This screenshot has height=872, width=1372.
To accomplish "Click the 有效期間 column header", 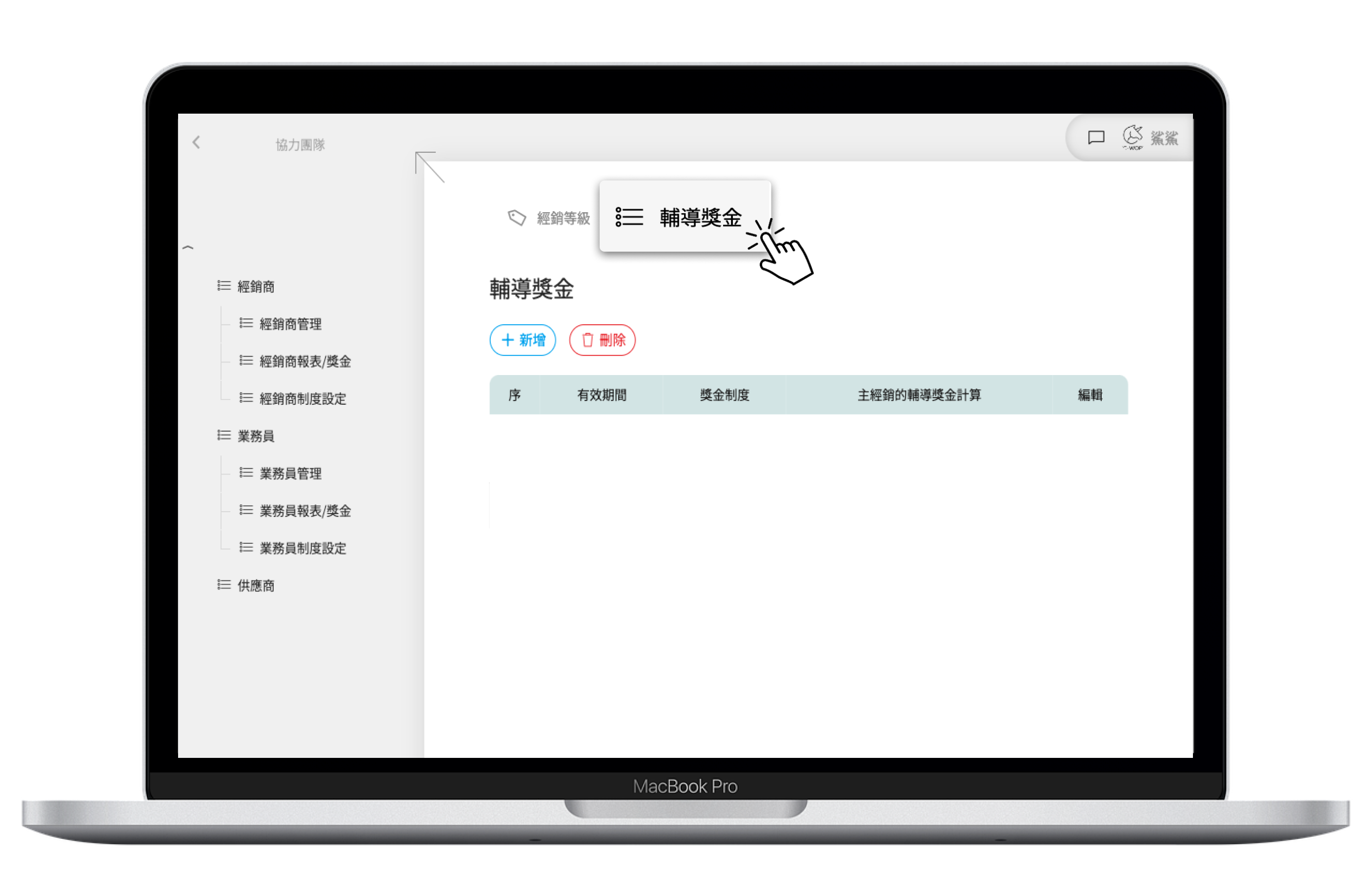I will (x=601, y=395).
